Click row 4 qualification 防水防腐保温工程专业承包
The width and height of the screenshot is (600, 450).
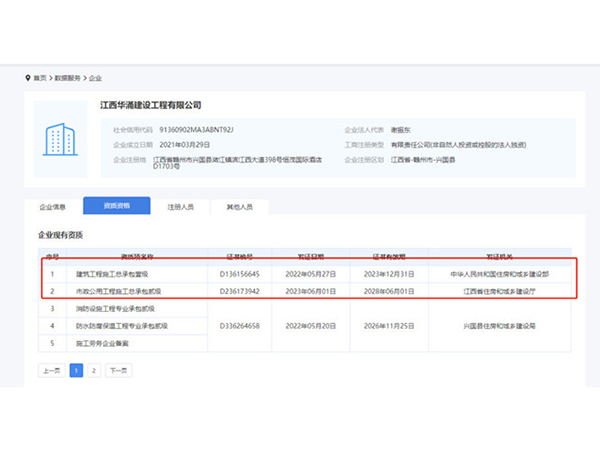pos(122,326)
